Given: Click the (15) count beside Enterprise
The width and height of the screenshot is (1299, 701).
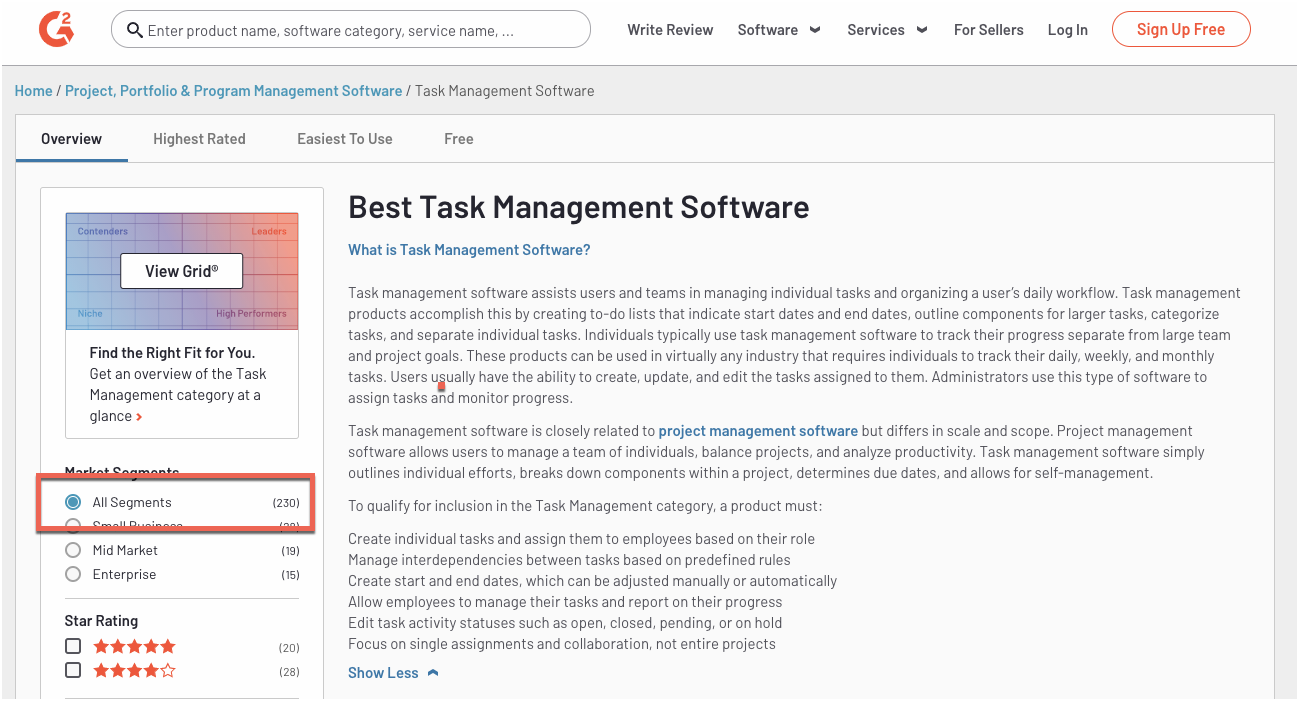Looking at the screenshot, I should pos(290,575).
